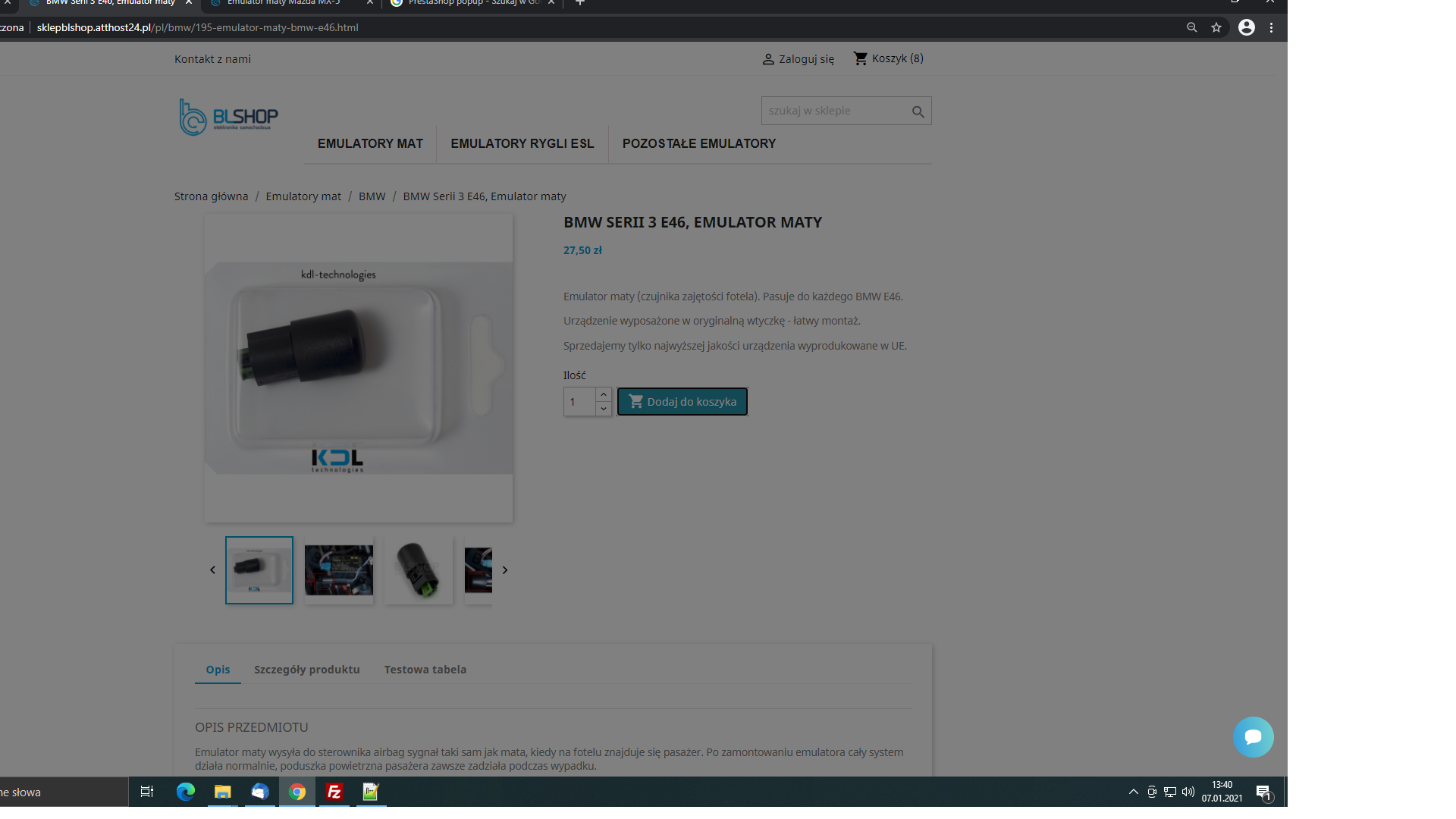Viewport: 1456px width, 819px height.
Task: Click the Zaloguj się user icon
Action: (767, 59)
